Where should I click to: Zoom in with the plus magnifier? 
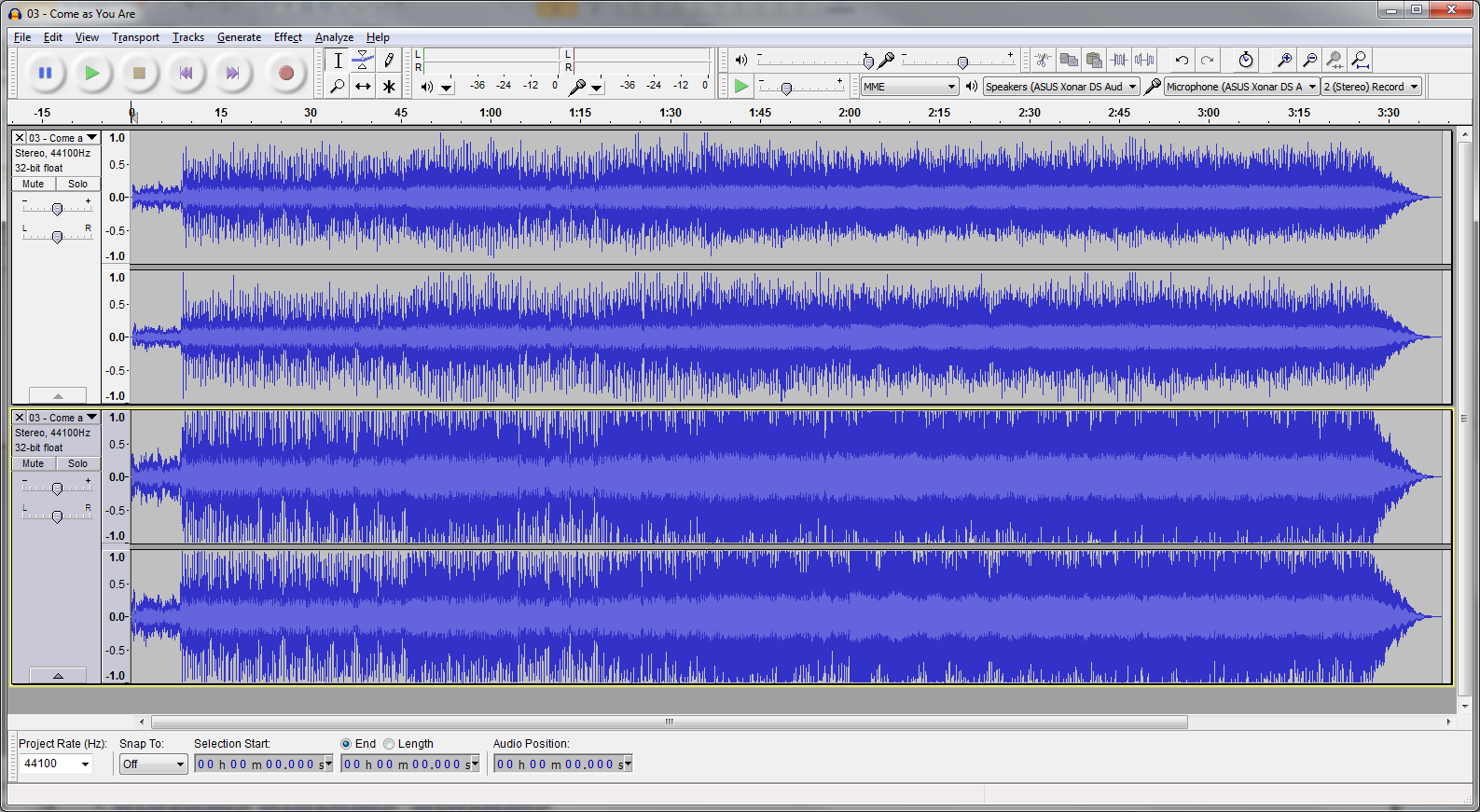click(1284, 60)
